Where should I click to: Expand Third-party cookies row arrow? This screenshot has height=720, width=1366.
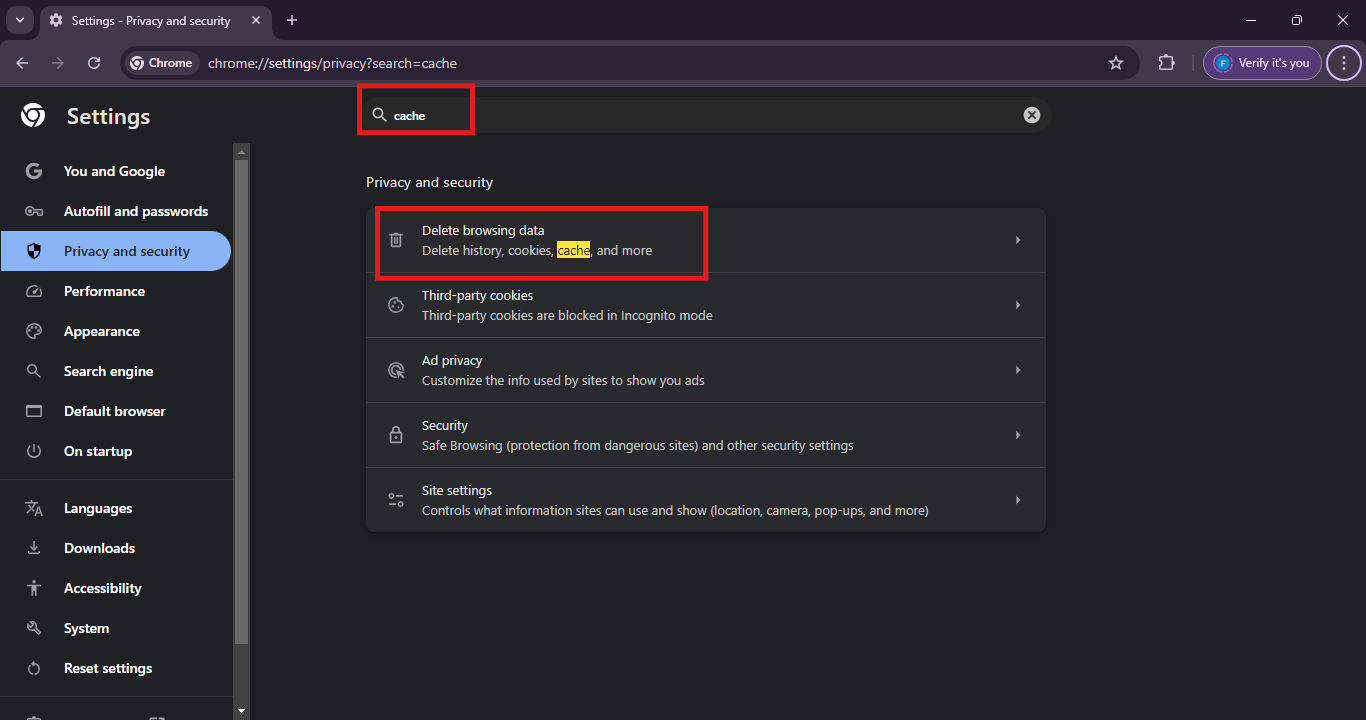(x=1018, y=305)
